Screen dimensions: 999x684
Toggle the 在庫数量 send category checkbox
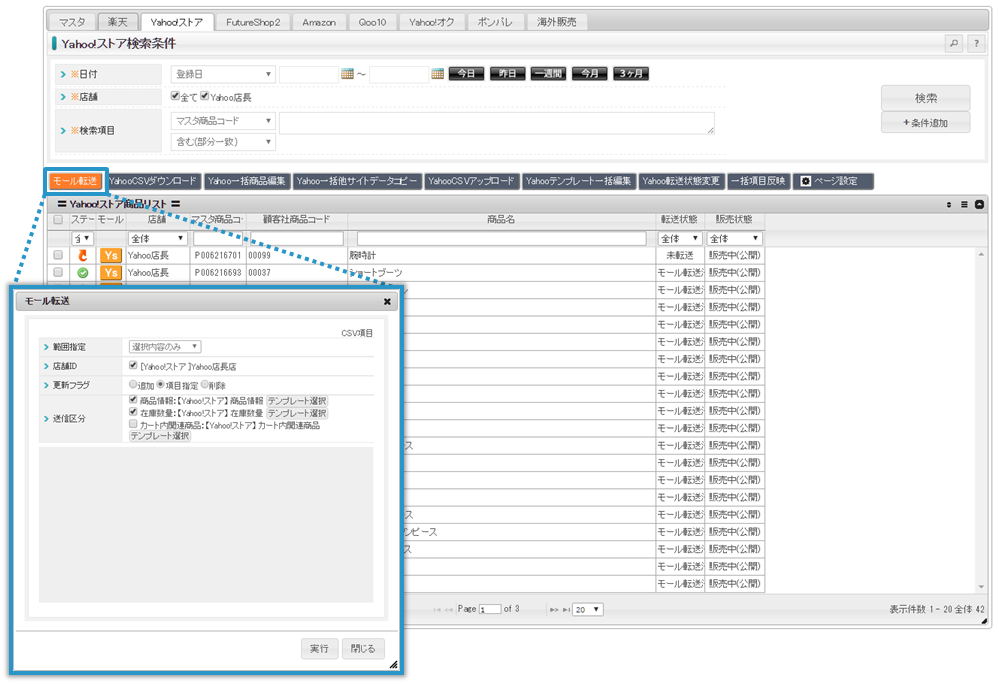coord(133,411)
